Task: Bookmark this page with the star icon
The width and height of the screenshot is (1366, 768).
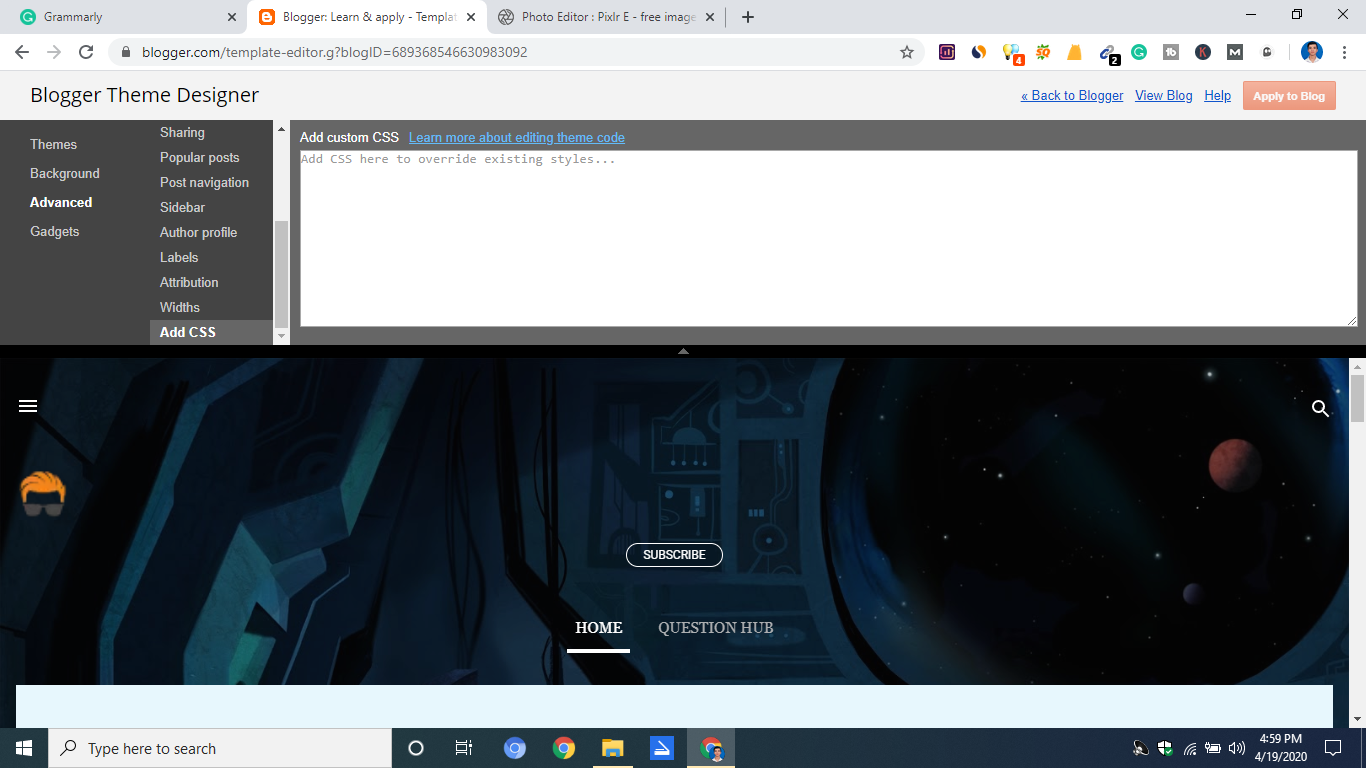Action: pos(907,52)
